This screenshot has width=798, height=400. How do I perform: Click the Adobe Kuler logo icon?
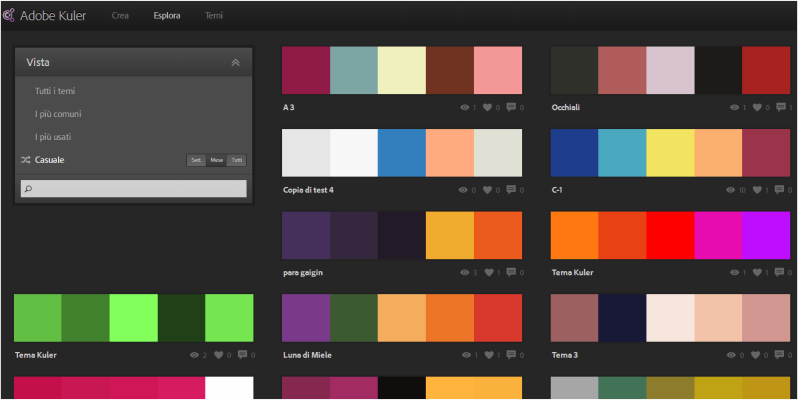click(x=8, y=16)
